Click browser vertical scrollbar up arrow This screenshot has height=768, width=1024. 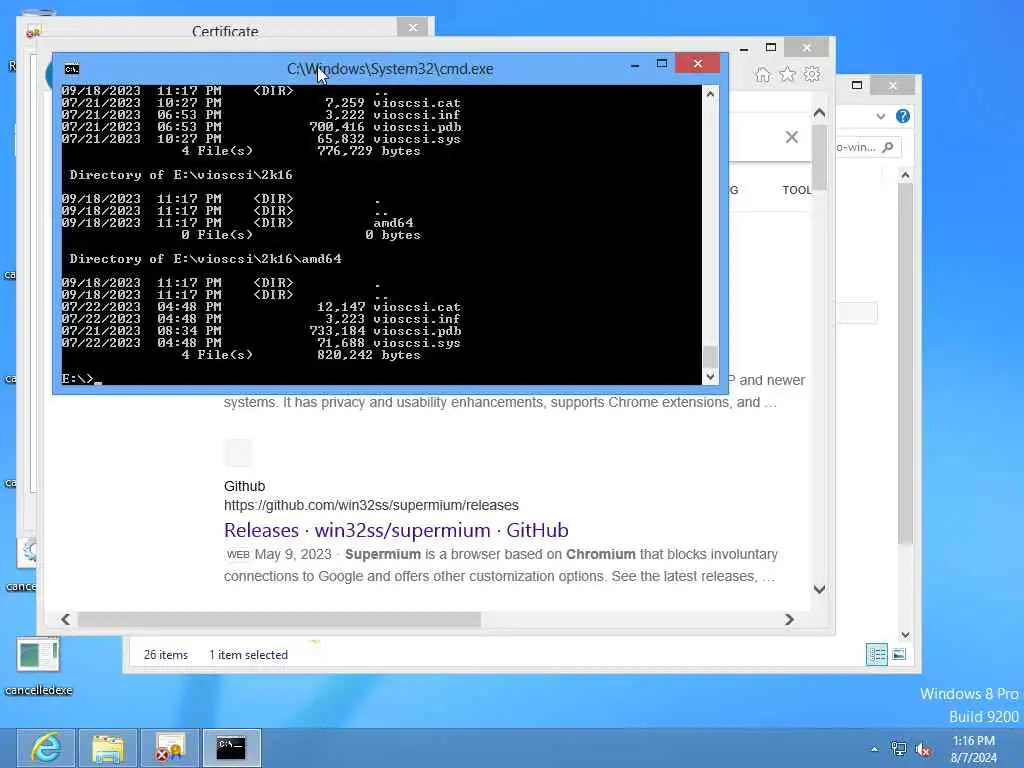[x=819, y=113]
